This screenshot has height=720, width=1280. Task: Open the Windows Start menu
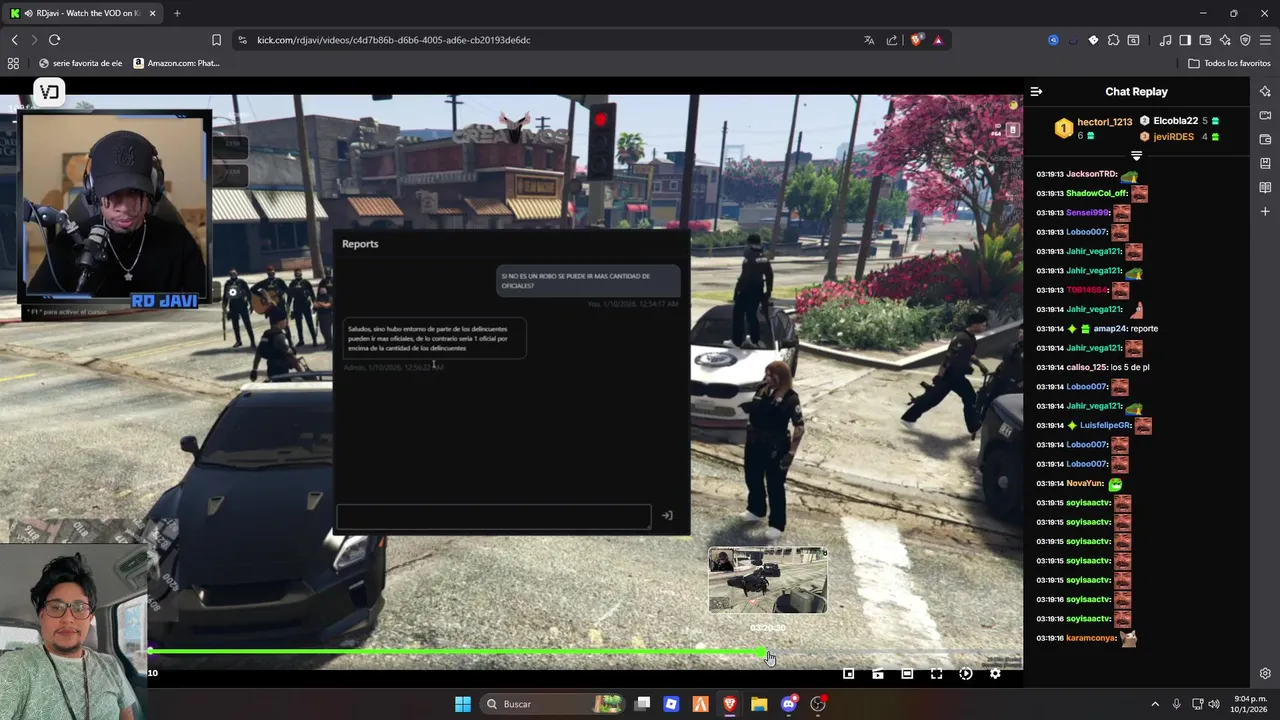pos(463,704)
